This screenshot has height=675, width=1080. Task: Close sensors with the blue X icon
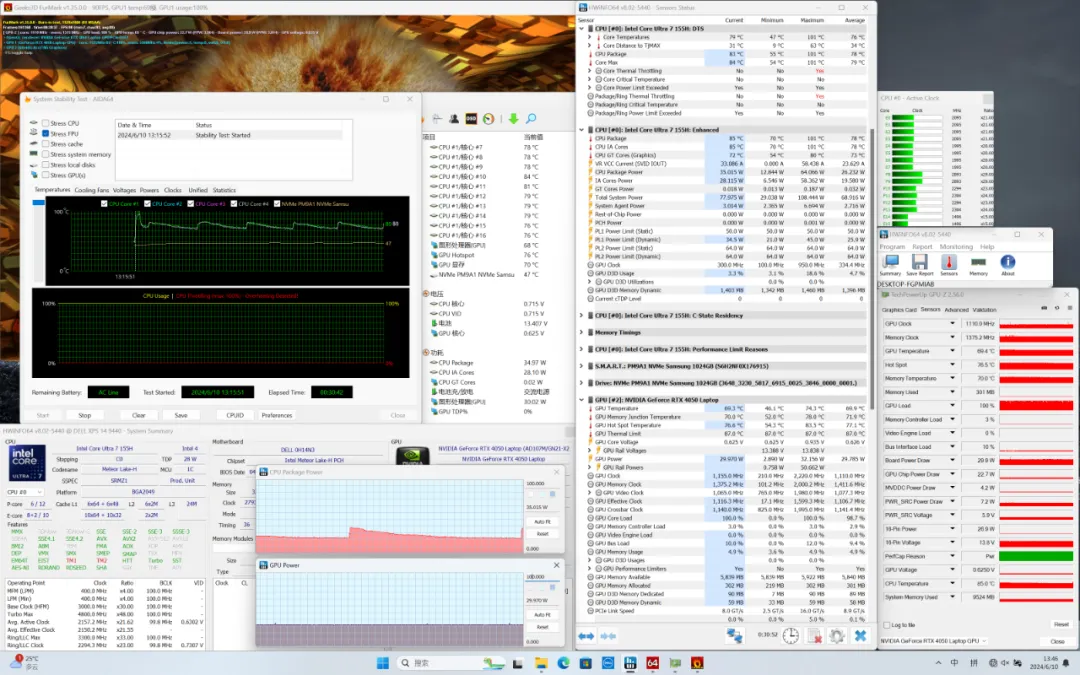(860, 636)
